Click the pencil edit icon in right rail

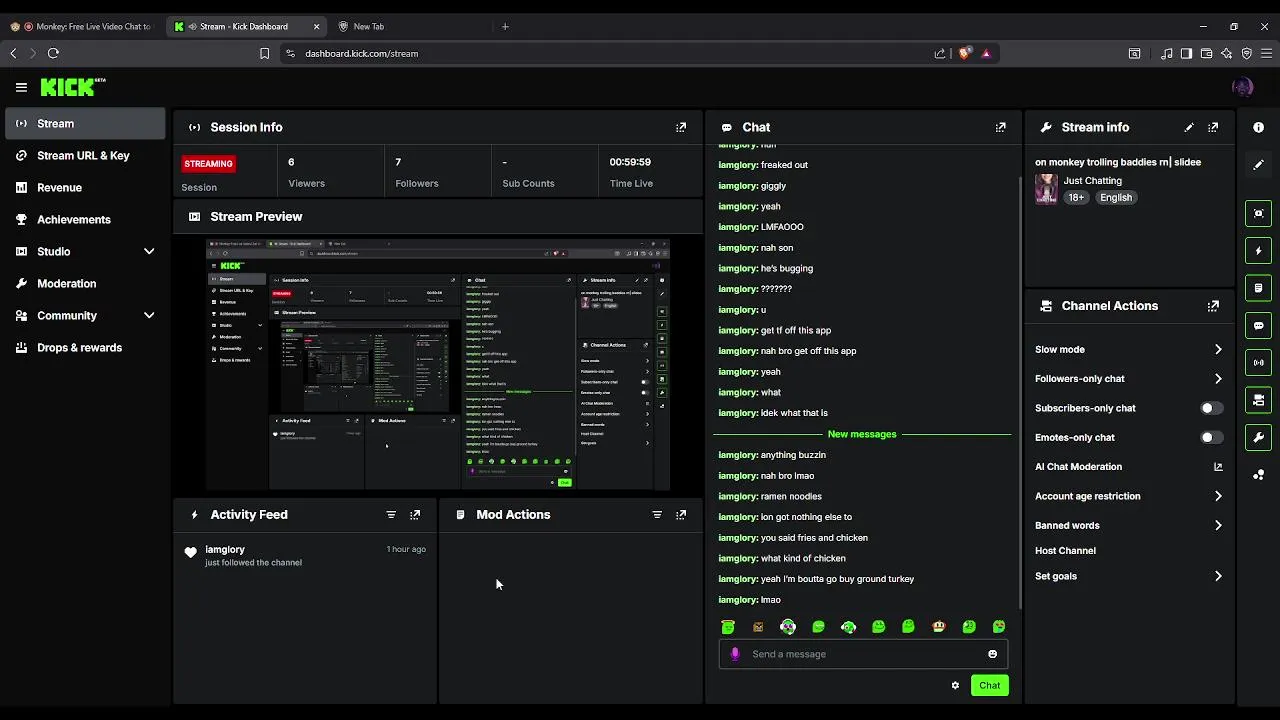pyautogui.click(x=1258, y=164)
